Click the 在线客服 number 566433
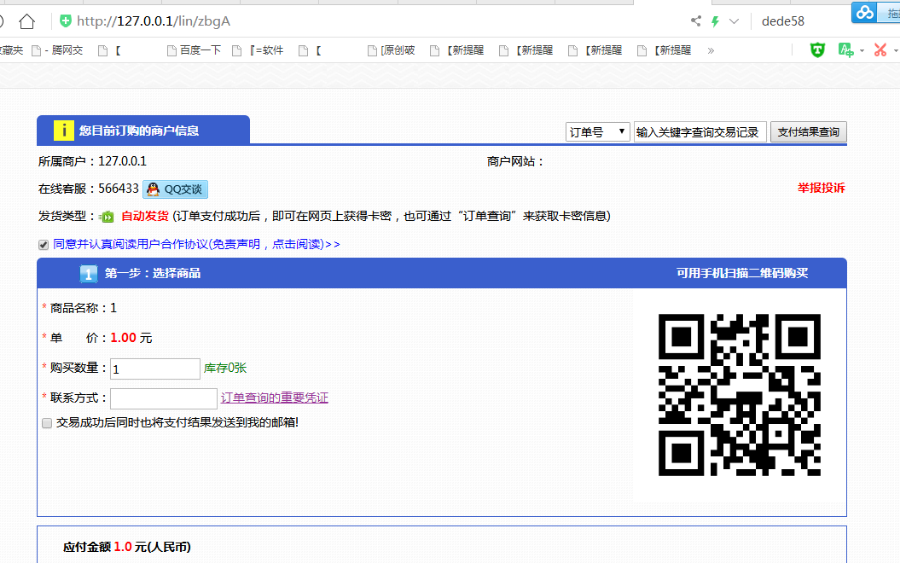The width and height of the screenshot is (900, 563). click(118, 189)
